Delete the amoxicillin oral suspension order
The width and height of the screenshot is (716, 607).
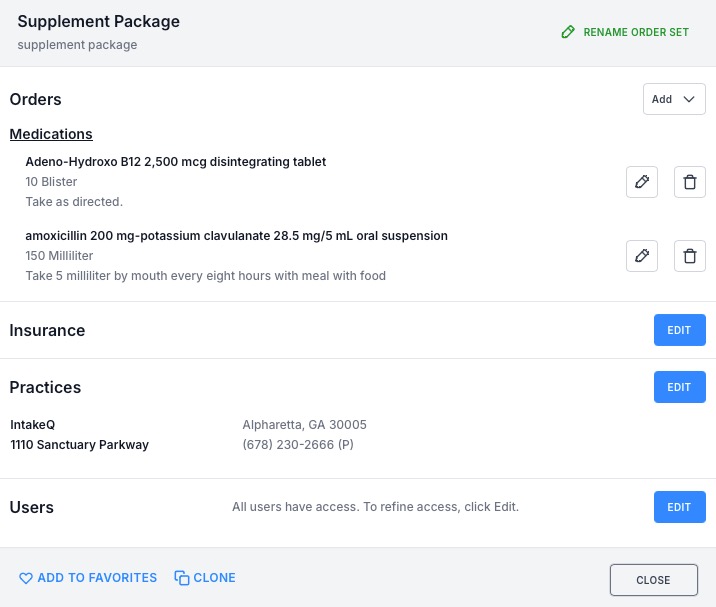tap(690, 256)
